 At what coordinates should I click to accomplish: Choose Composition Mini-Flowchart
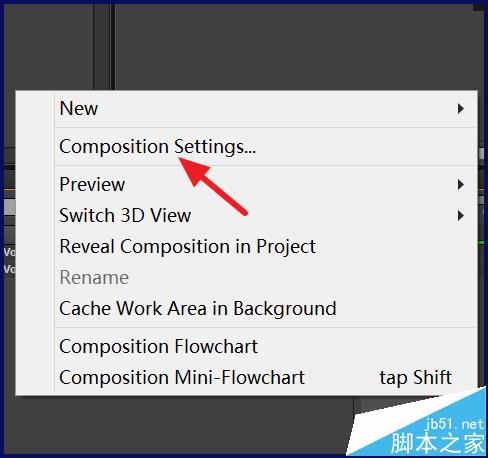[x=266, y=378]
